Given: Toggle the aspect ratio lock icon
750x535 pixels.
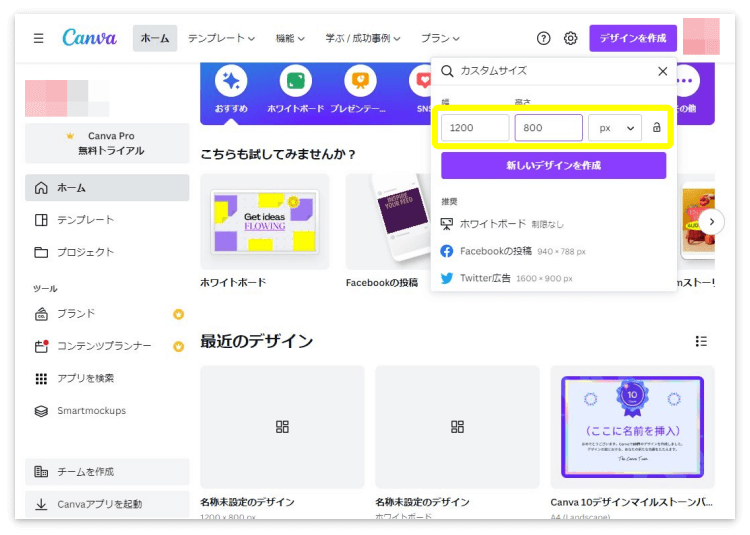Looking at the screenshot, I should (657, 128).
